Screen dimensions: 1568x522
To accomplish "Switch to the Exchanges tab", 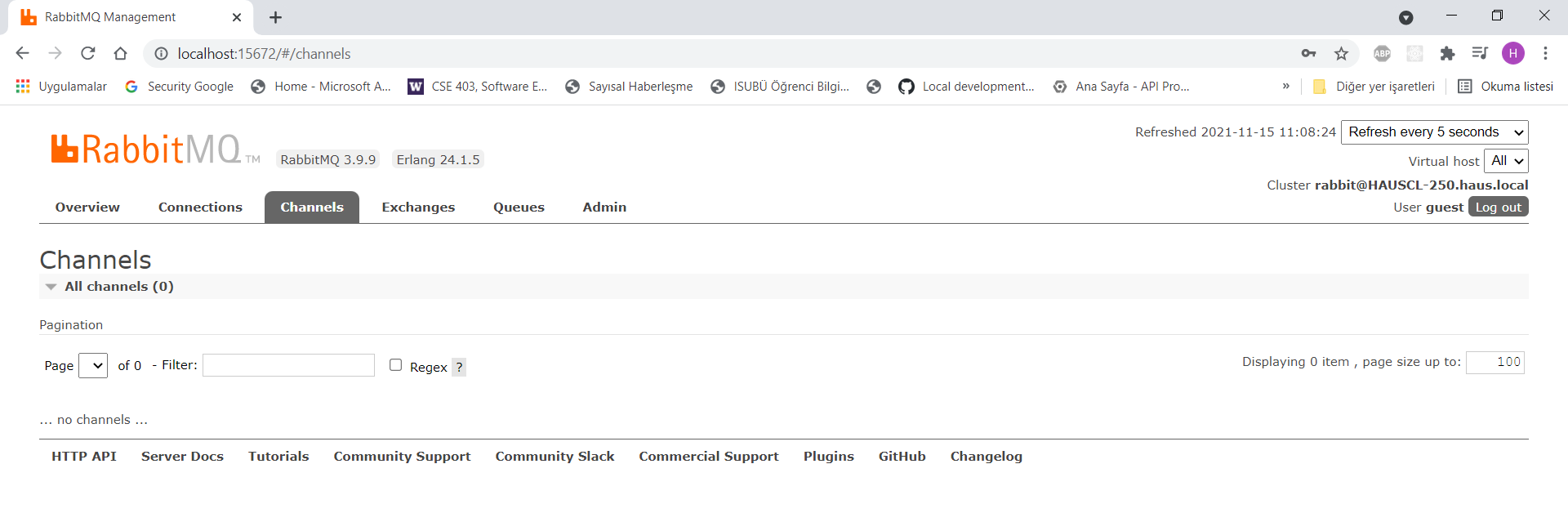I will tap(418, 207).
